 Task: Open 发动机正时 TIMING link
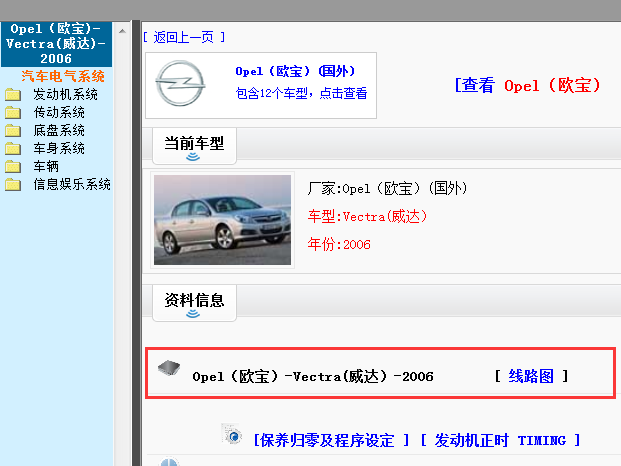coord(500,440)
